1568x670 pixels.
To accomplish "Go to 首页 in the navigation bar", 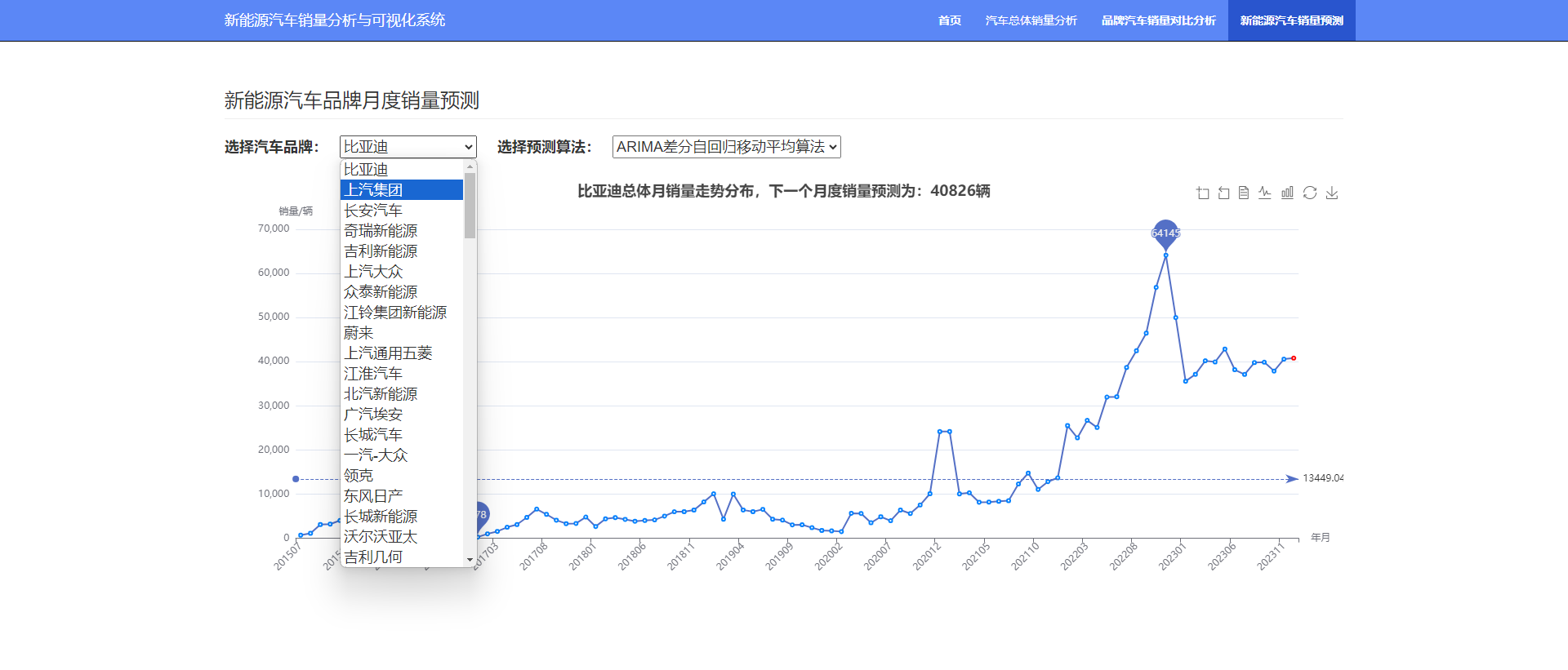I will (950, 20).
